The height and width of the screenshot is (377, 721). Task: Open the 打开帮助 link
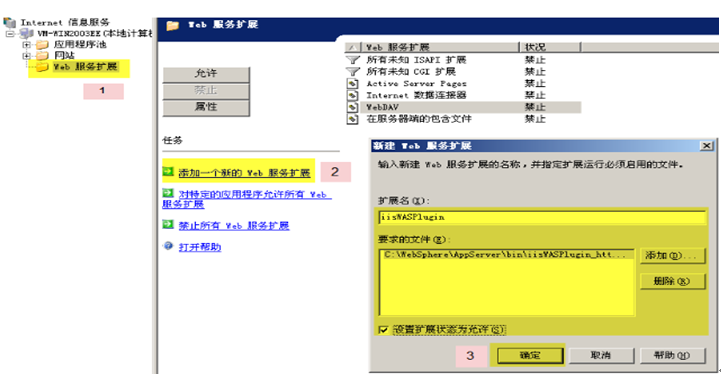[x=200, y=247]
